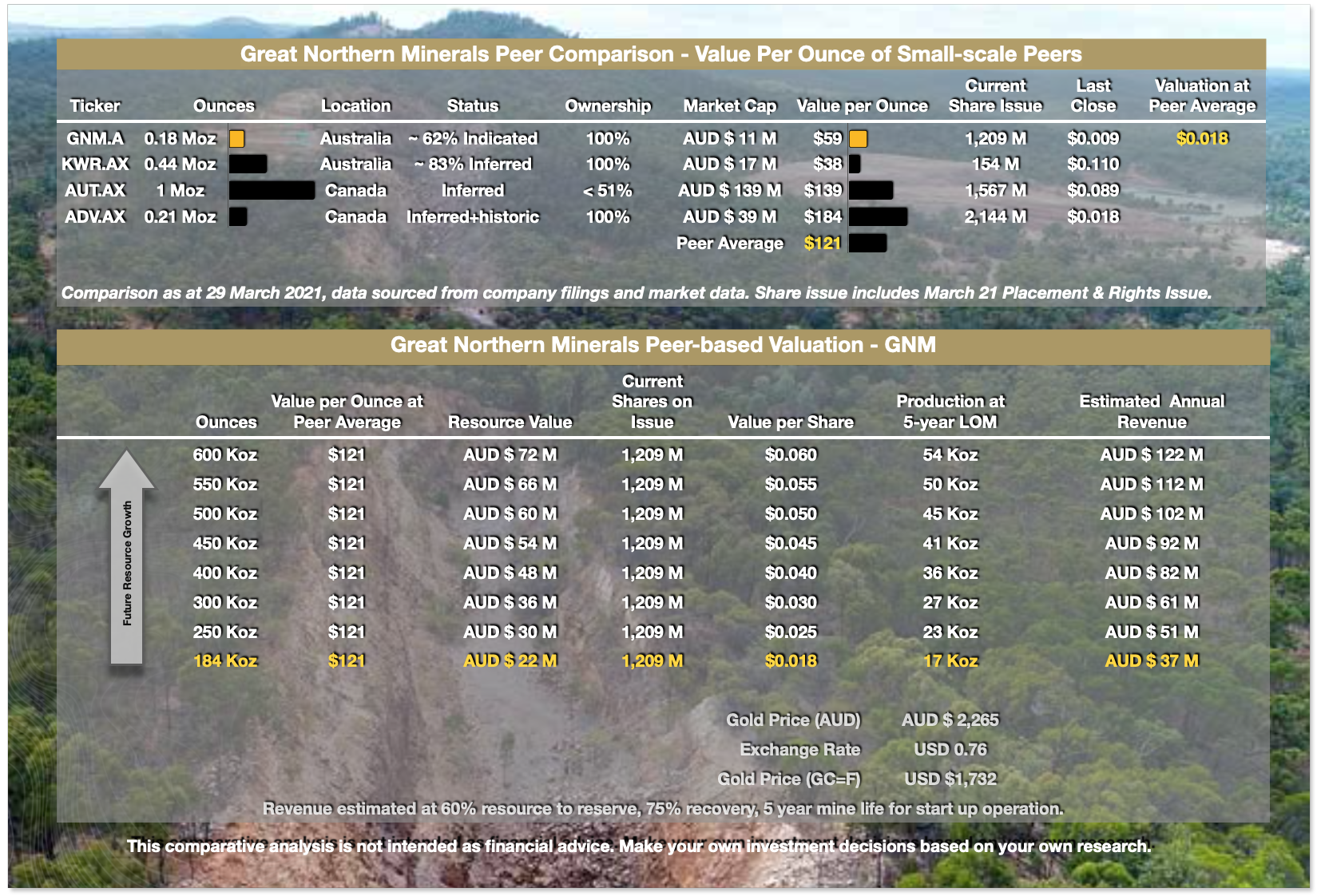Click the 'AUD $ 54 M' resource value
Viewport: 1321px width, 896px height.
[x=510, y=543]
